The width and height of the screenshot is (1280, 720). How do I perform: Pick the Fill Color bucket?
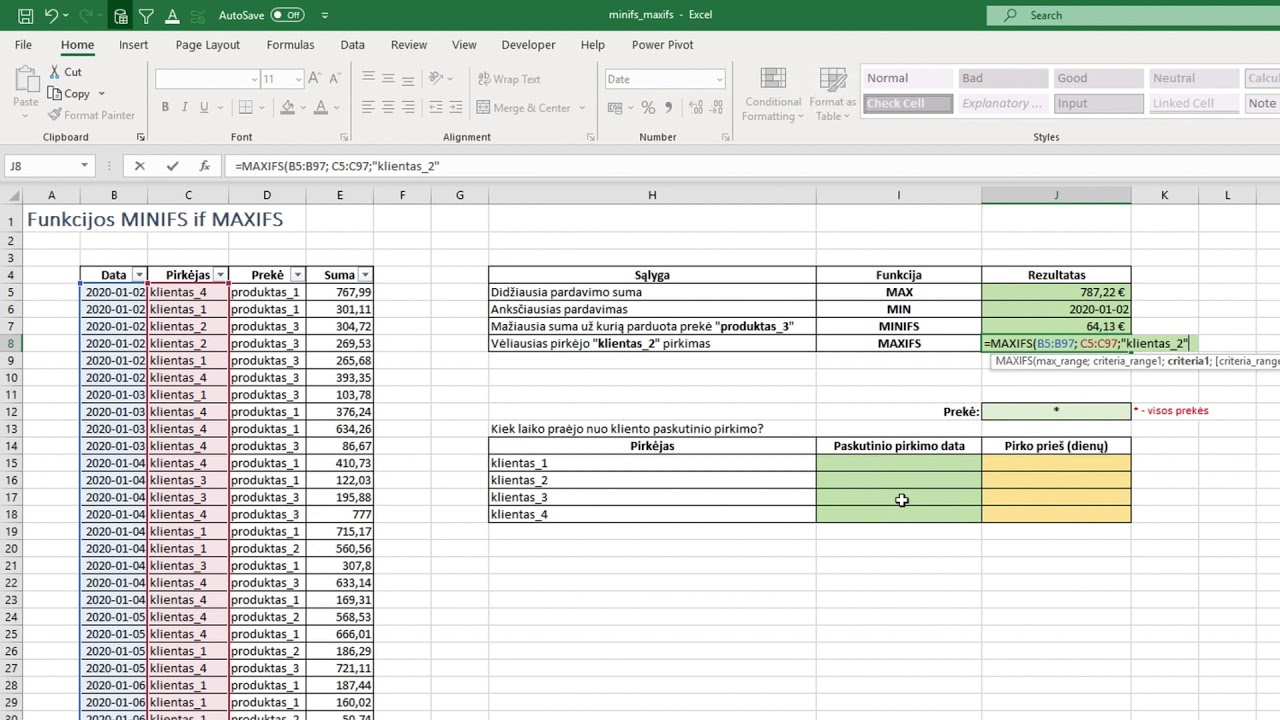pyautogui.click(x=287, y=108)
